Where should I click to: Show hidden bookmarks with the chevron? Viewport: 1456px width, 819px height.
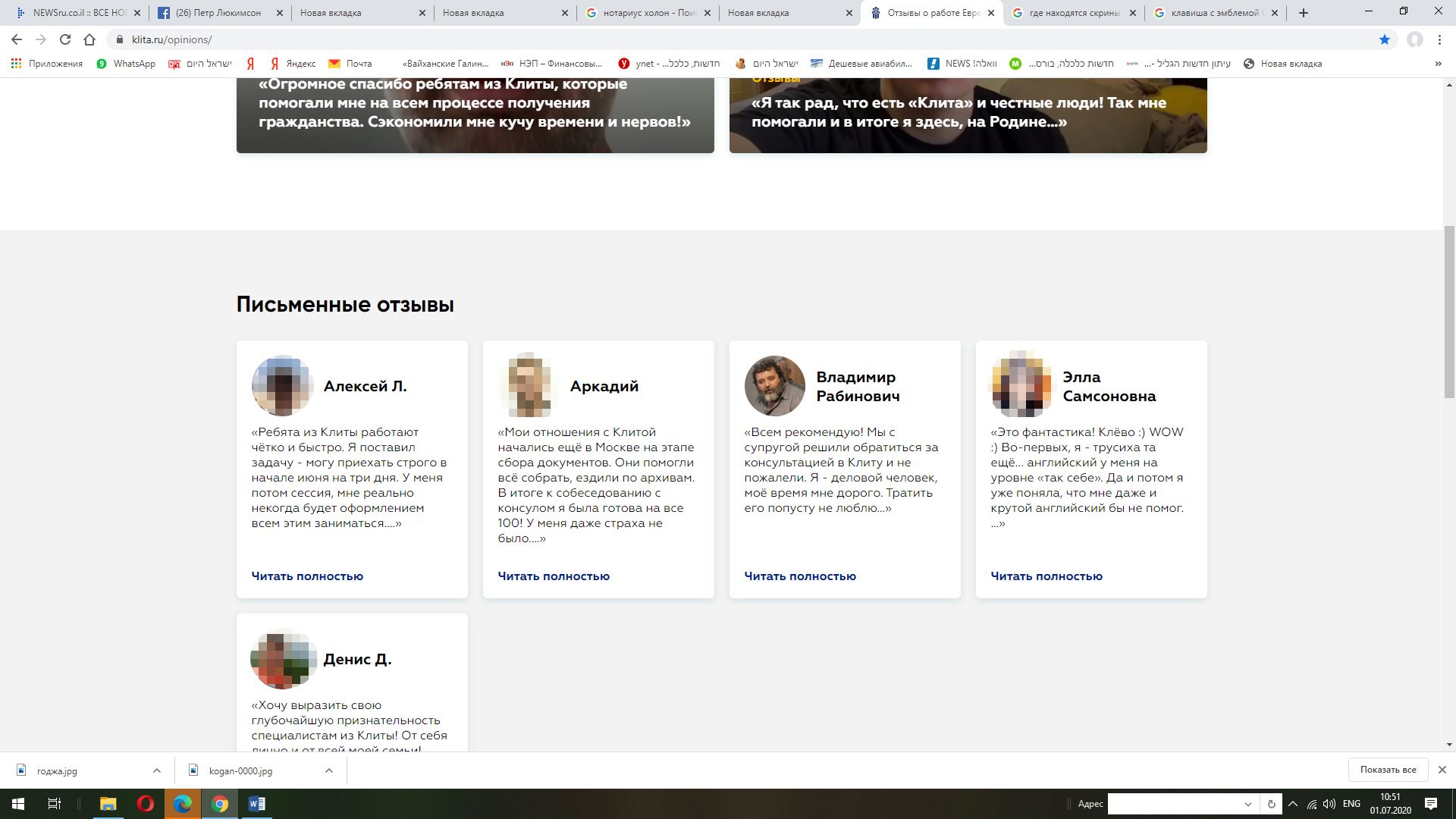(1438, 64)
